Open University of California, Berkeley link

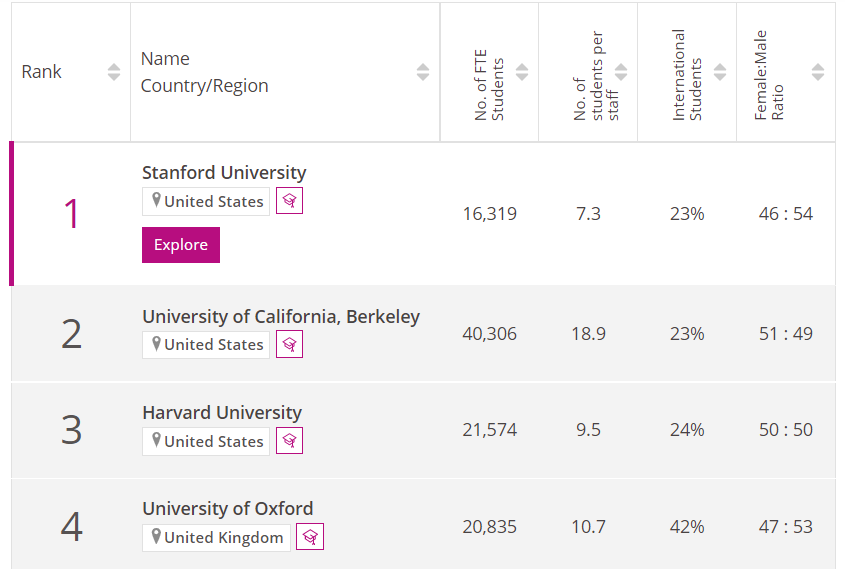[x=281, y=316]
